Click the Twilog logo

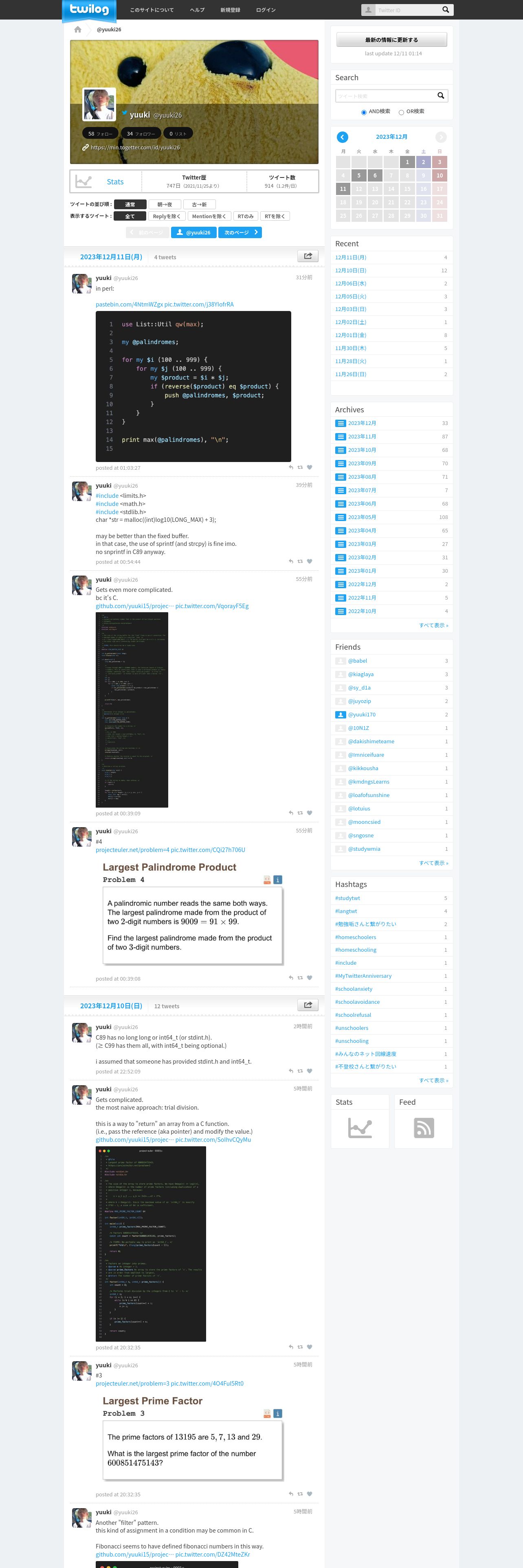(x=89, y=10)
